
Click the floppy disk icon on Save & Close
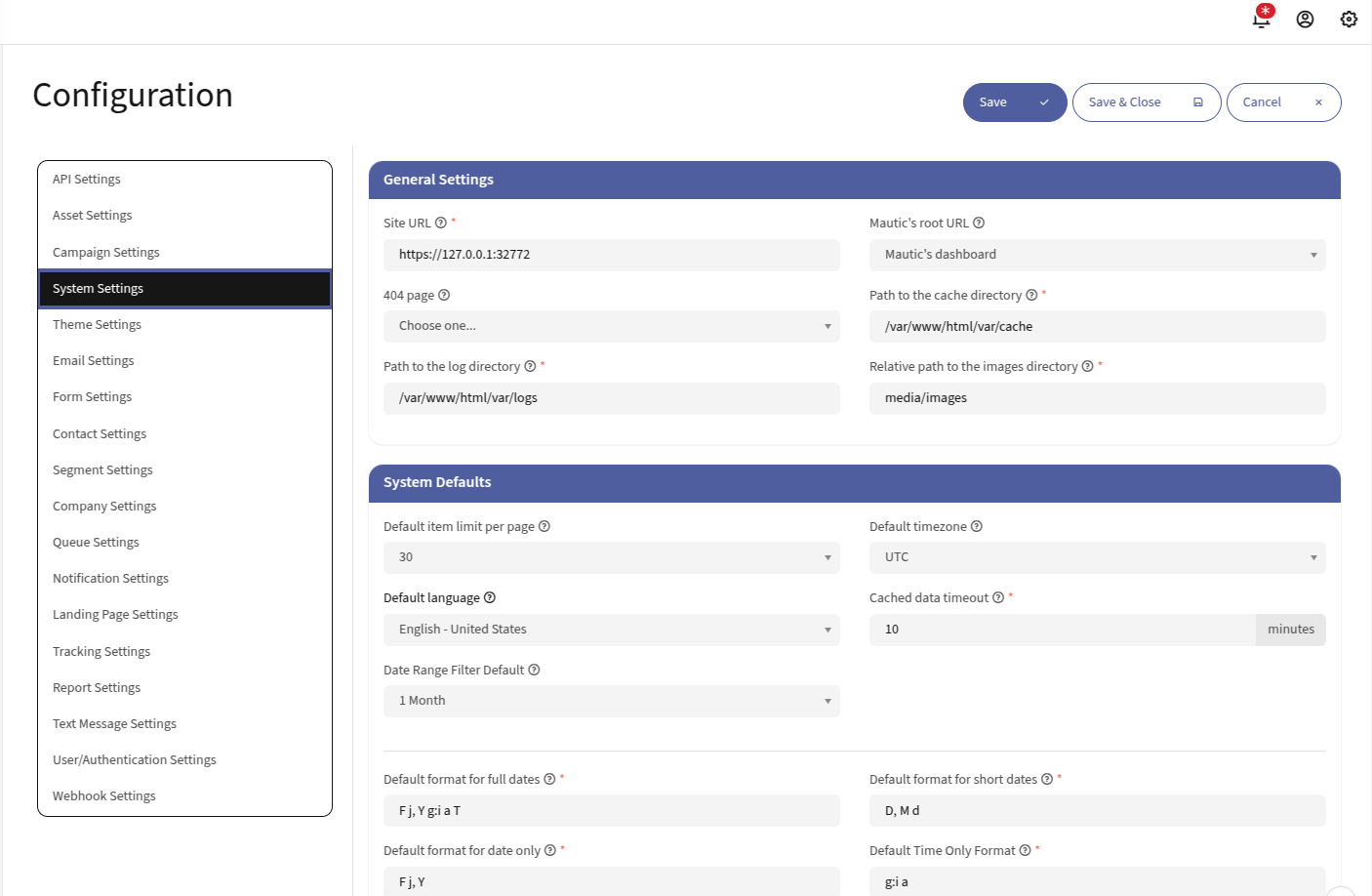1197,102
